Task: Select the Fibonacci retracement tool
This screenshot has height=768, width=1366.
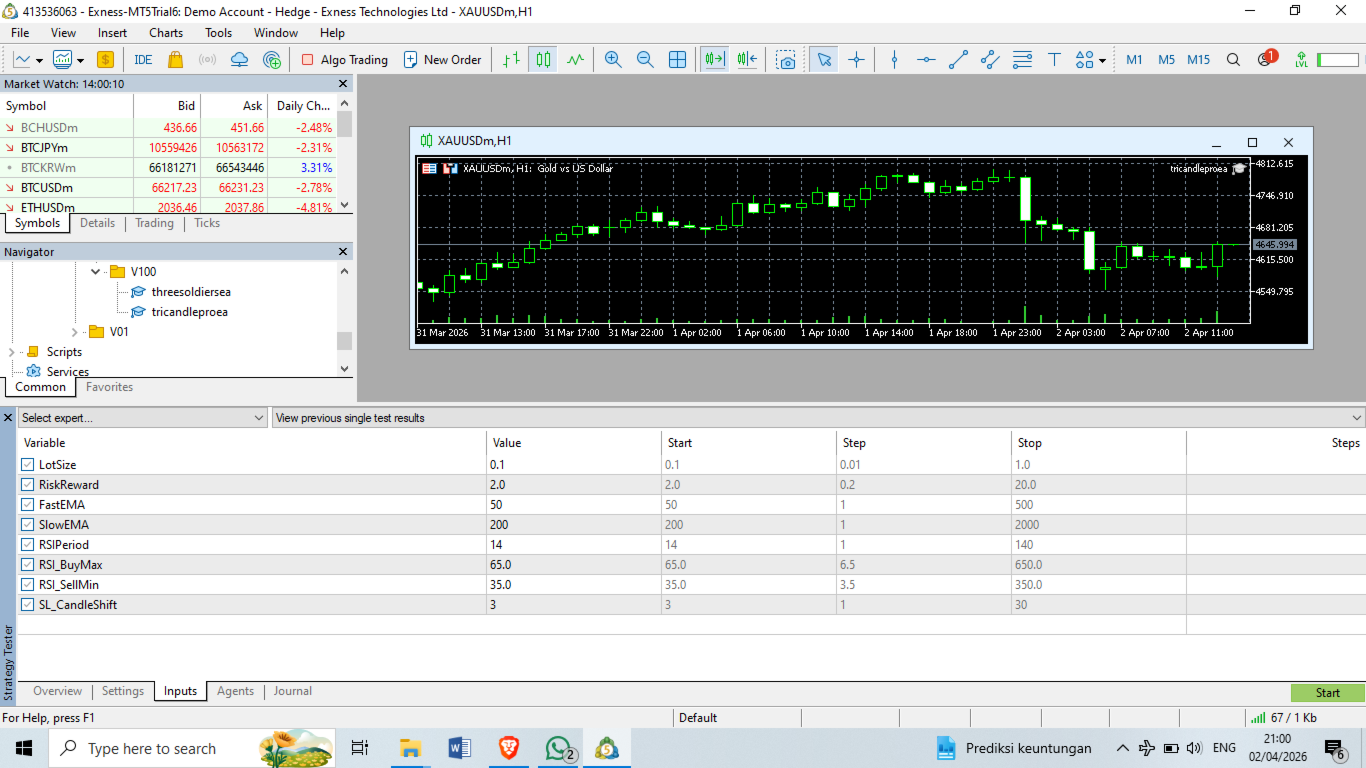Action: click(1022, 60)
